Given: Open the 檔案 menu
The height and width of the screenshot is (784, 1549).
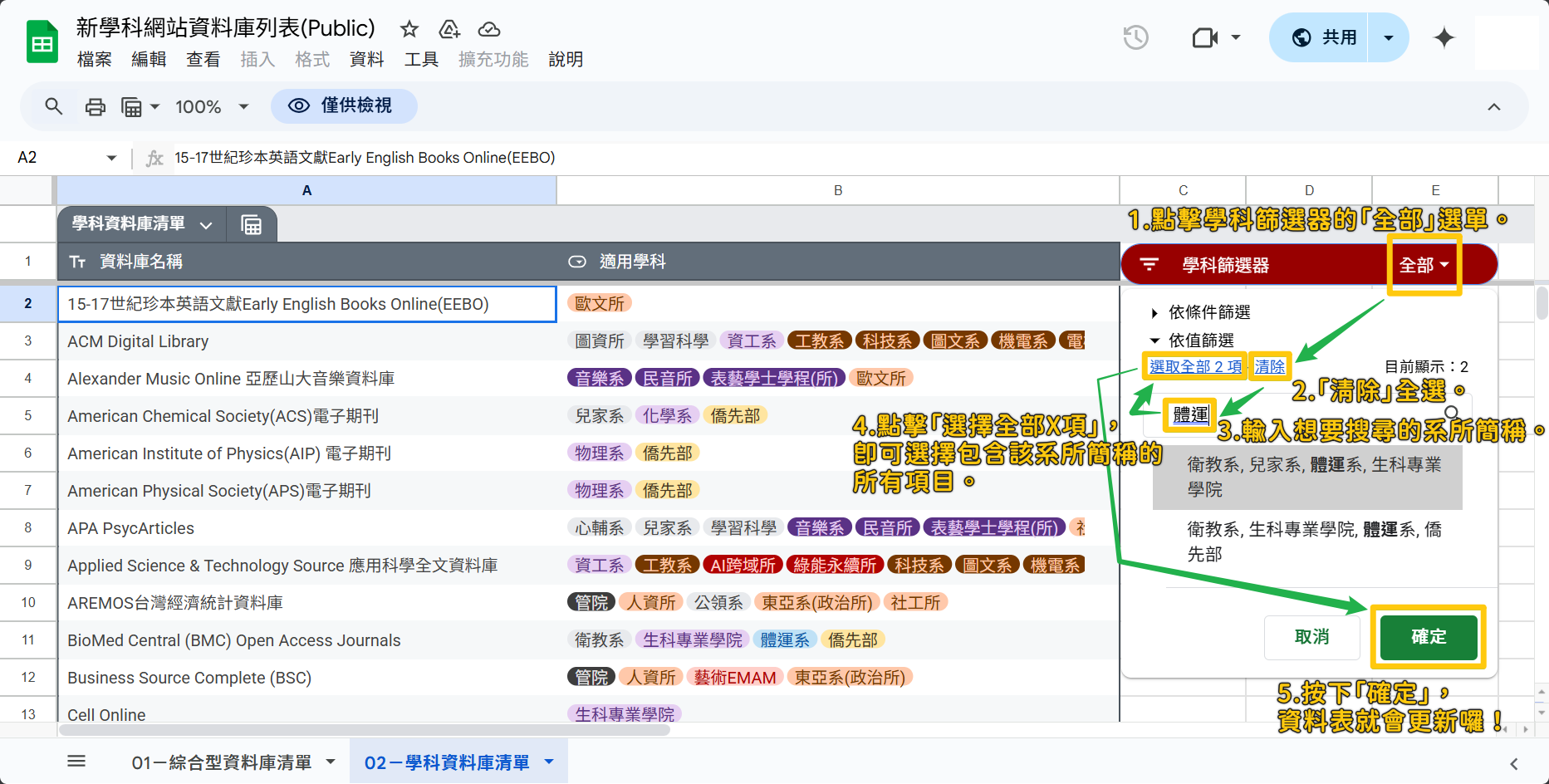Looking at the screenshot, I should click(94, 60).
